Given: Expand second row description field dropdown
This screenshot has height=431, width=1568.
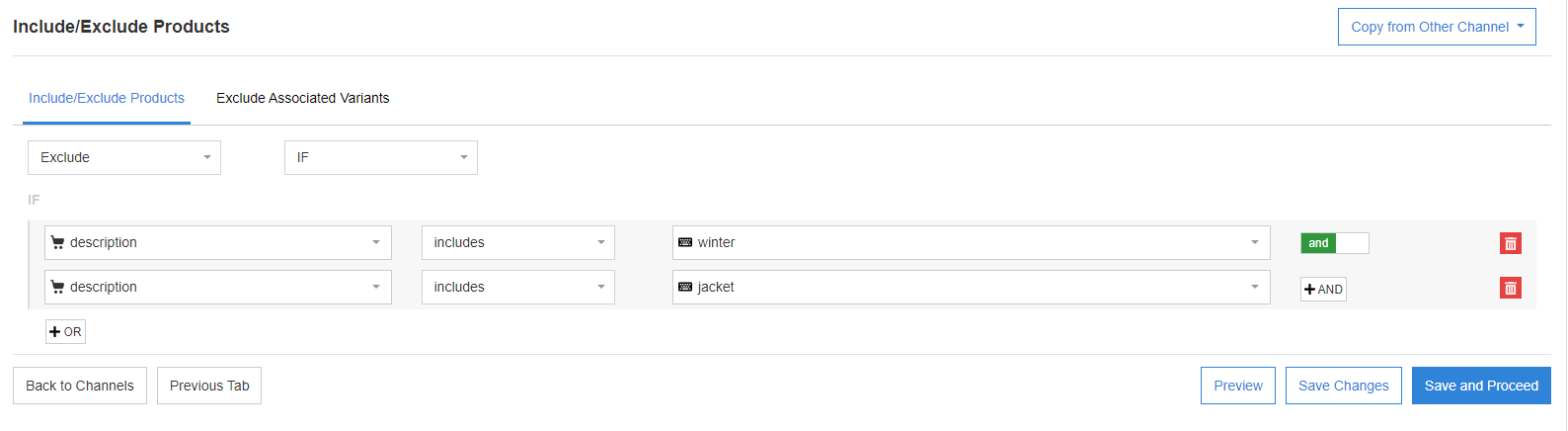Looking at the screenshot, I should click(217, 287).
